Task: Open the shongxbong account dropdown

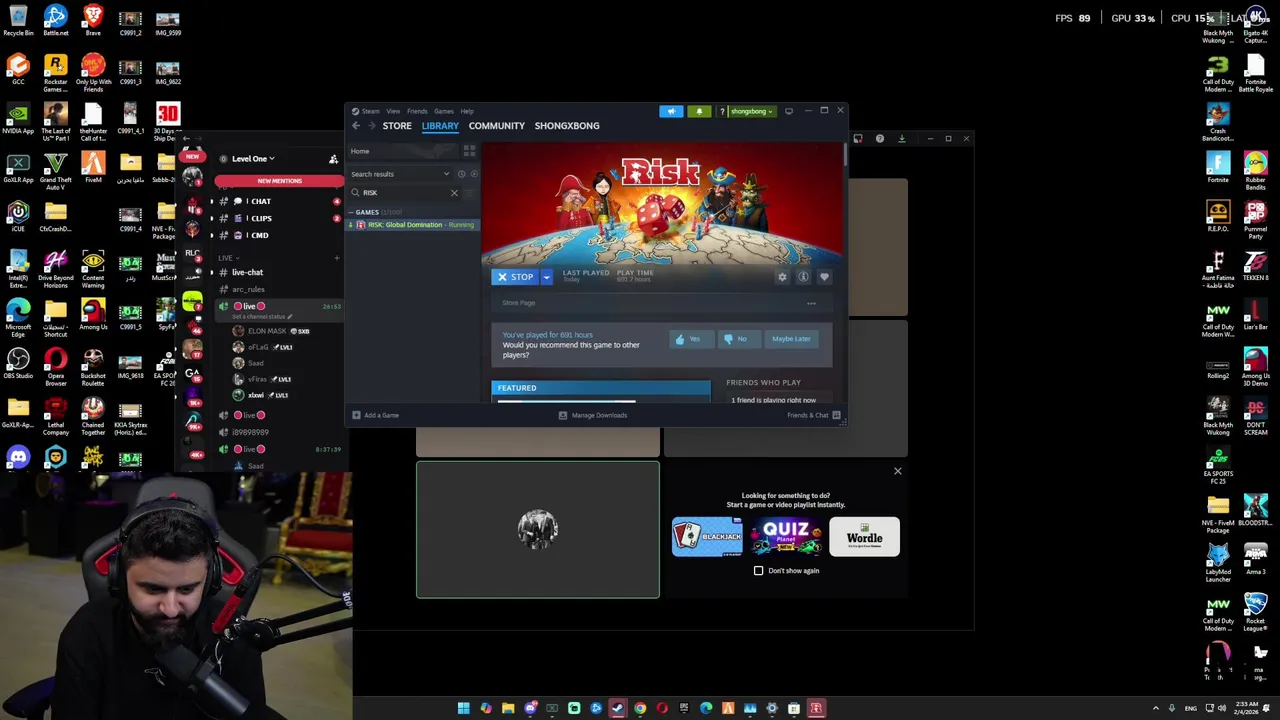Action: click(752, 111)
